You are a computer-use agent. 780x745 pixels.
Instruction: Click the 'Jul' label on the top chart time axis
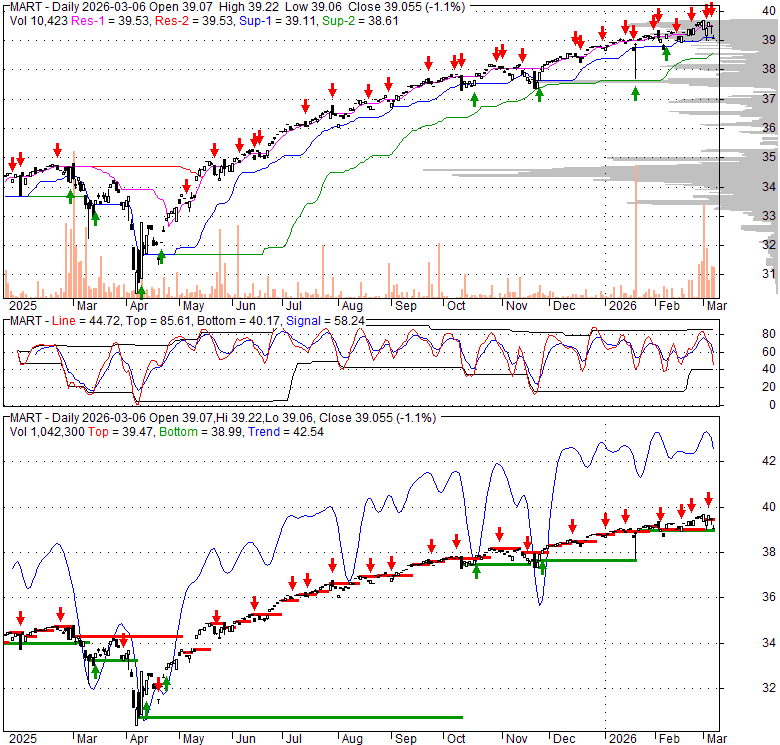293,306
